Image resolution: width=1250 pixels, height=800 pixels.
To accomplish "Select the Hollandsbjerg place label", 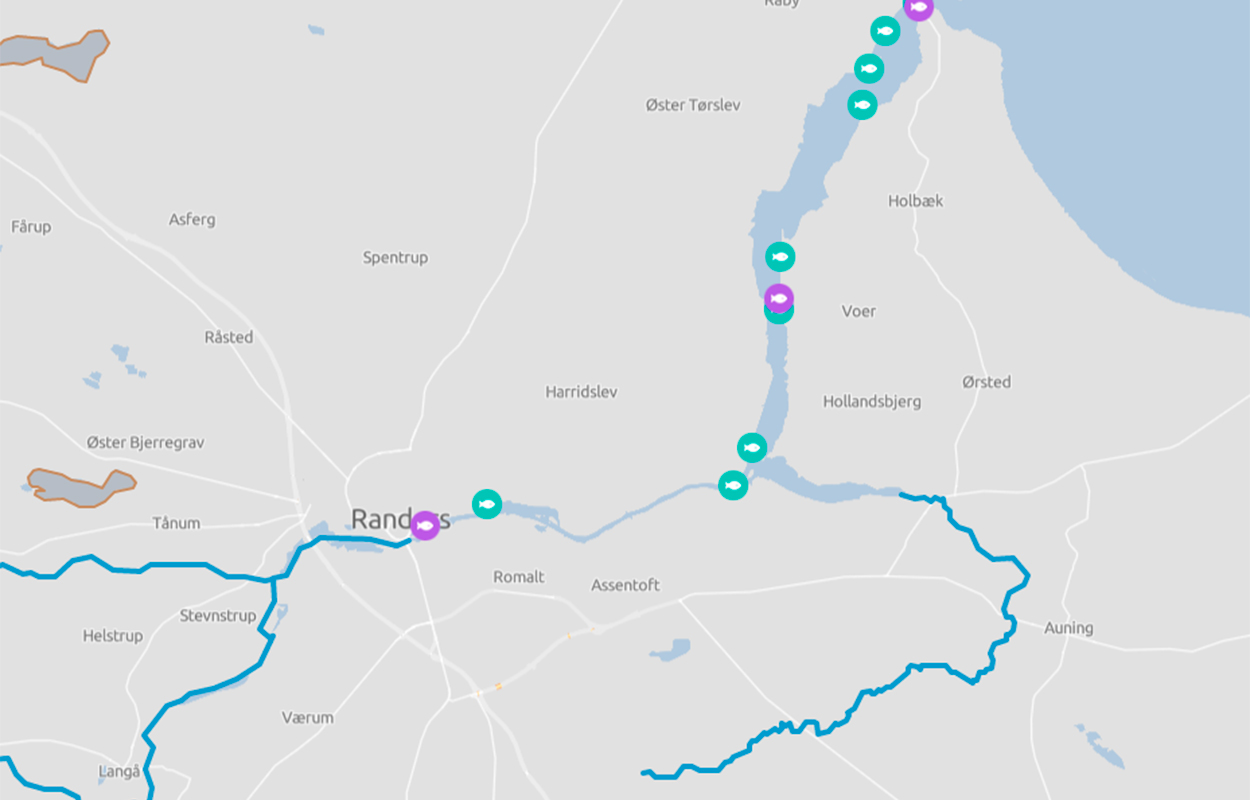I will (x=872, y=402).
